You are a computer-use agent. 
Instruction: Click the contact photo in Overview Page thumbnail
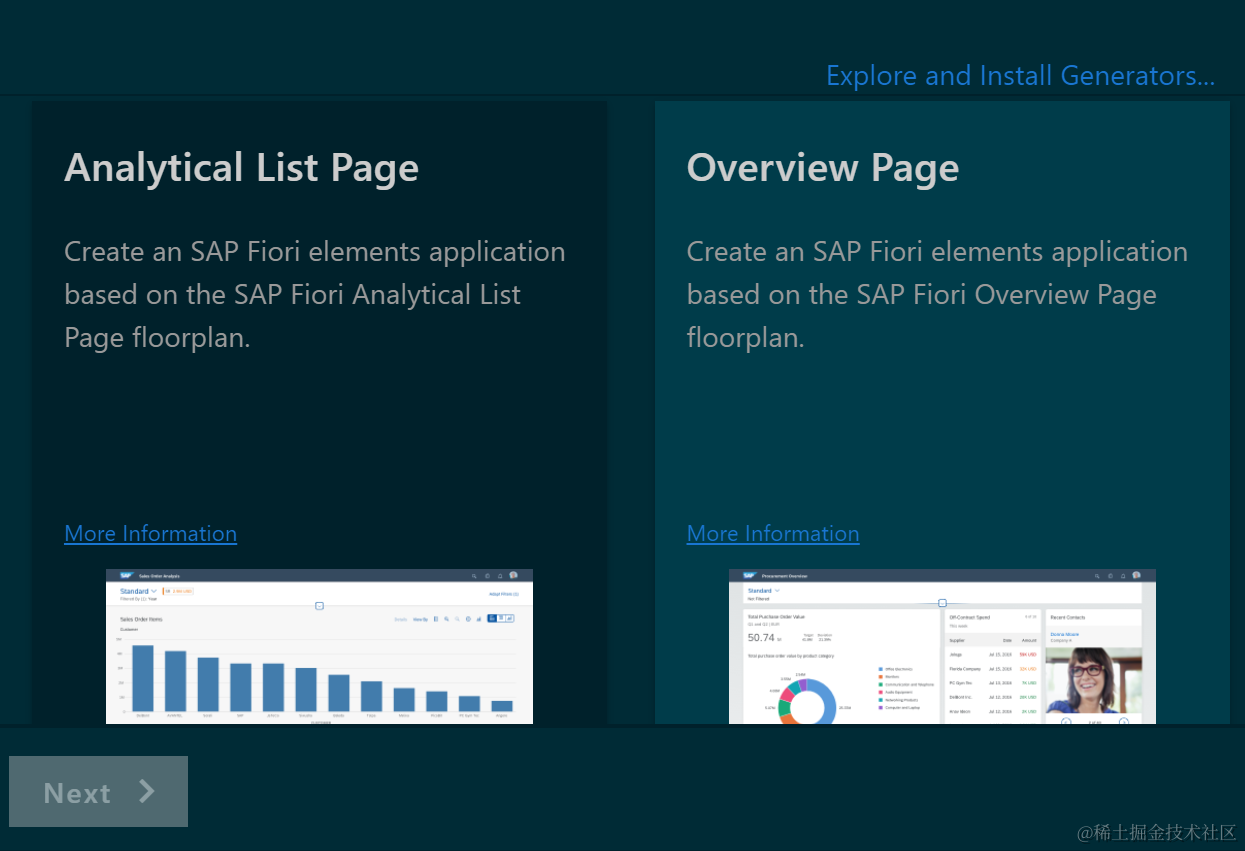click(x=1093, y=680)
